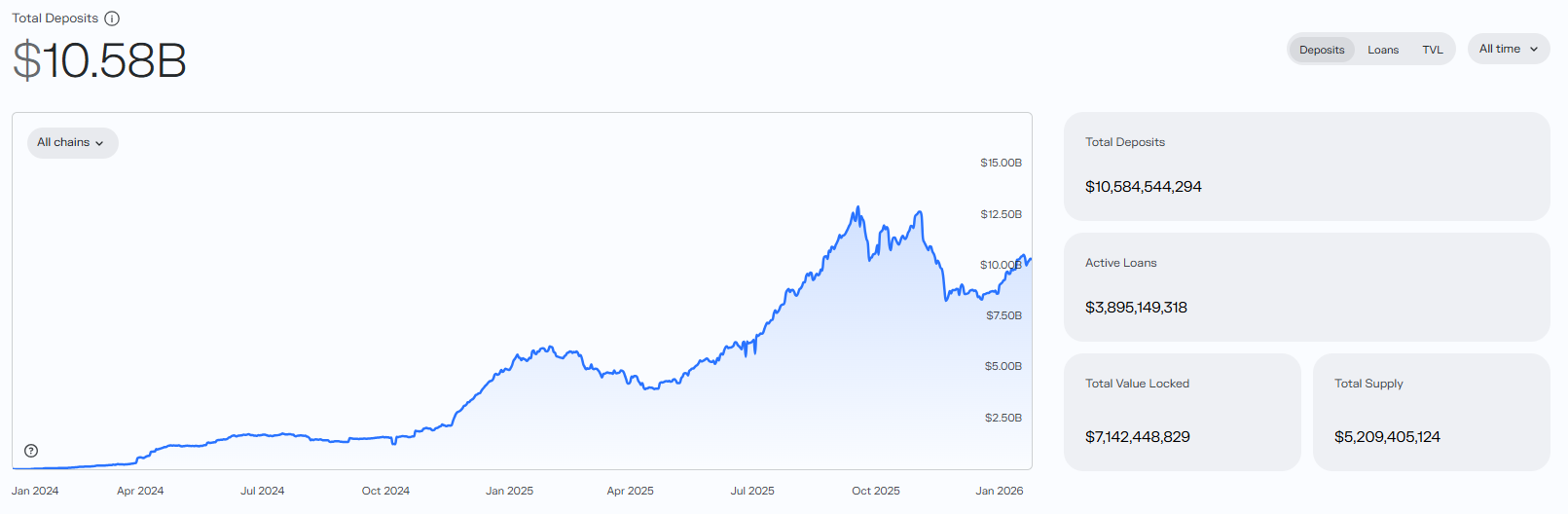Open the Total Value Locked card
The width and height of the screenshot is (1568, 514).
tap(1181, 411)
